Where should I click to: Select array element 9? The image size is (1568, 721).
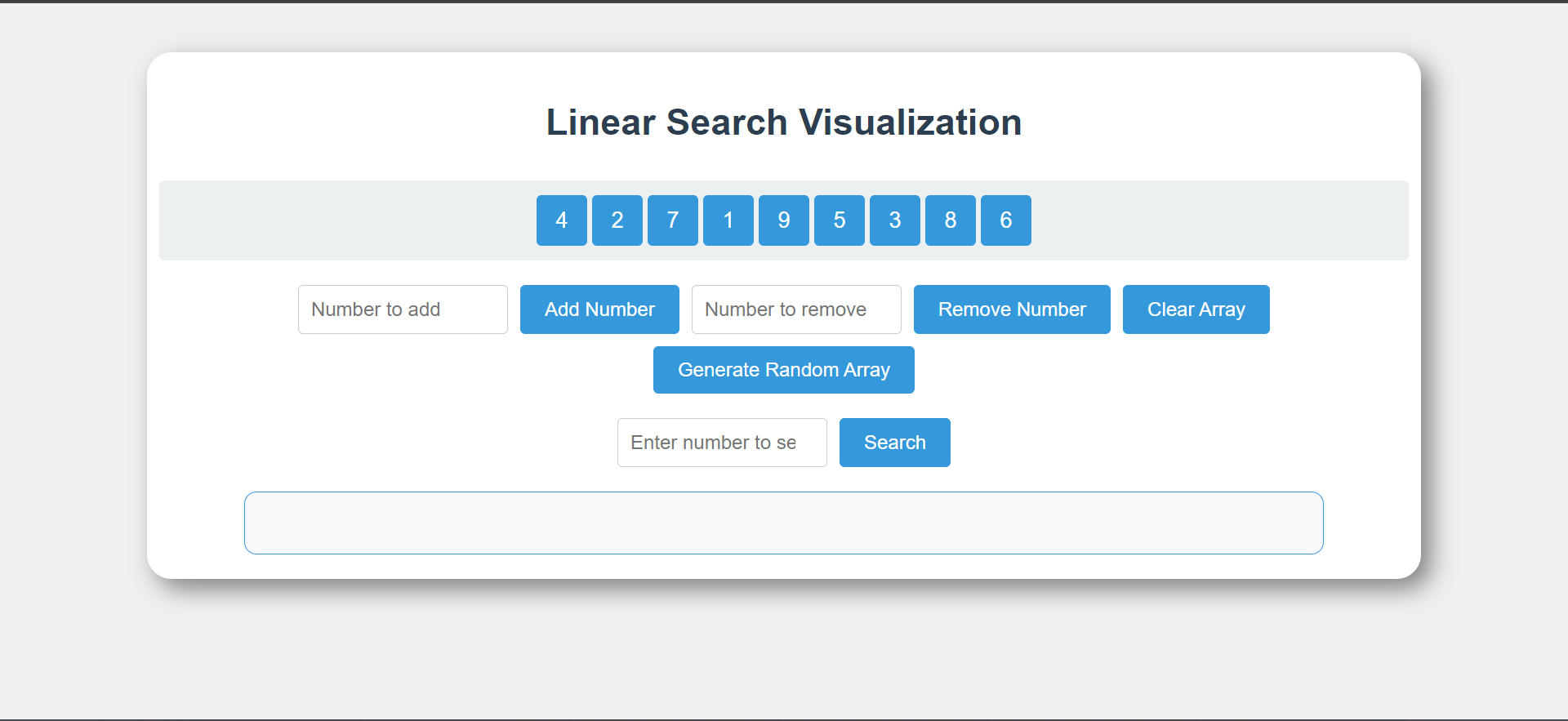784,220
